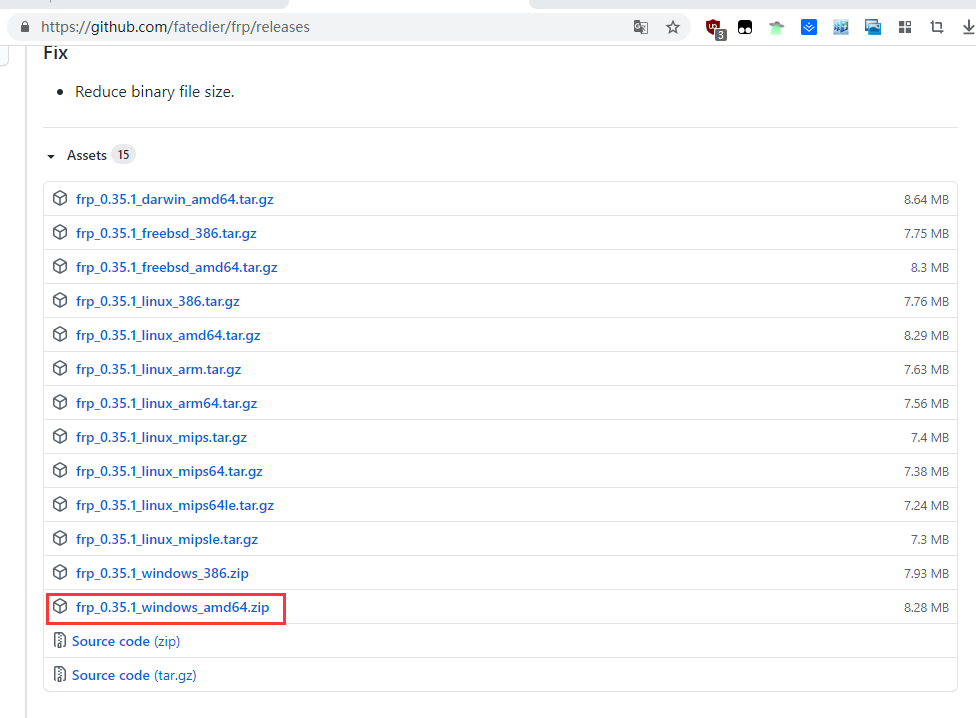Open the blue picture extension icon
976x718 pixels.
(x=840, y=27)
